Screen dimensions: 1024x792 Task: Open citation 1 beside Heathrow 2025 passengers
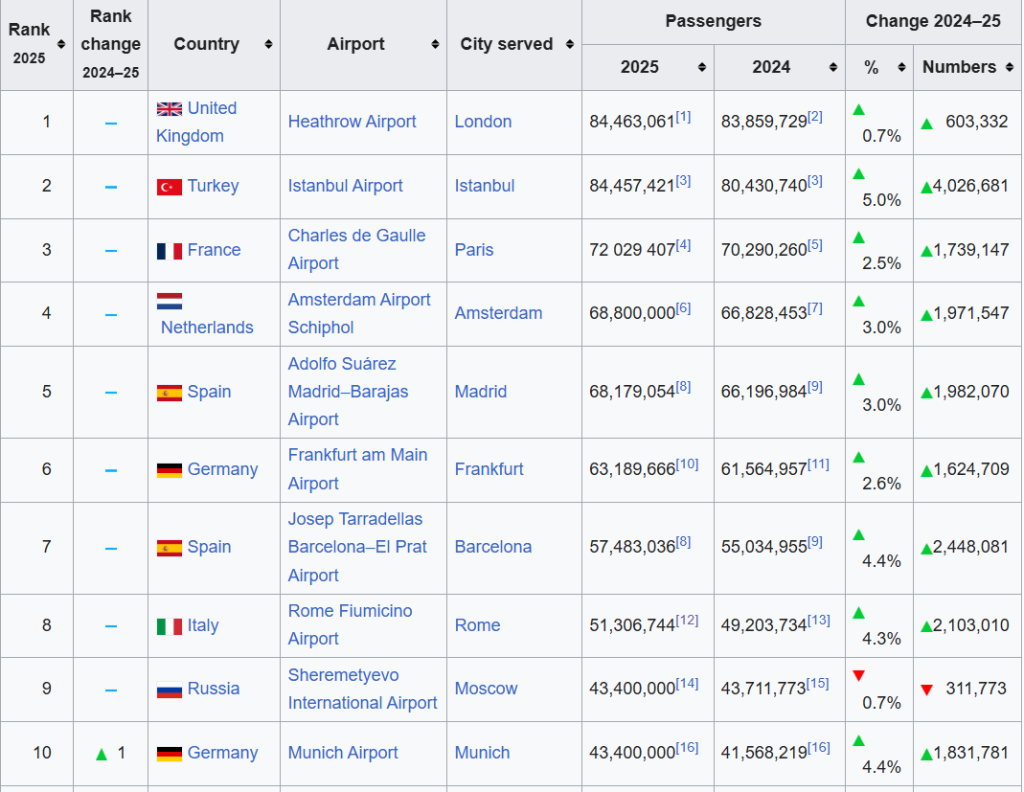(683, 117)
